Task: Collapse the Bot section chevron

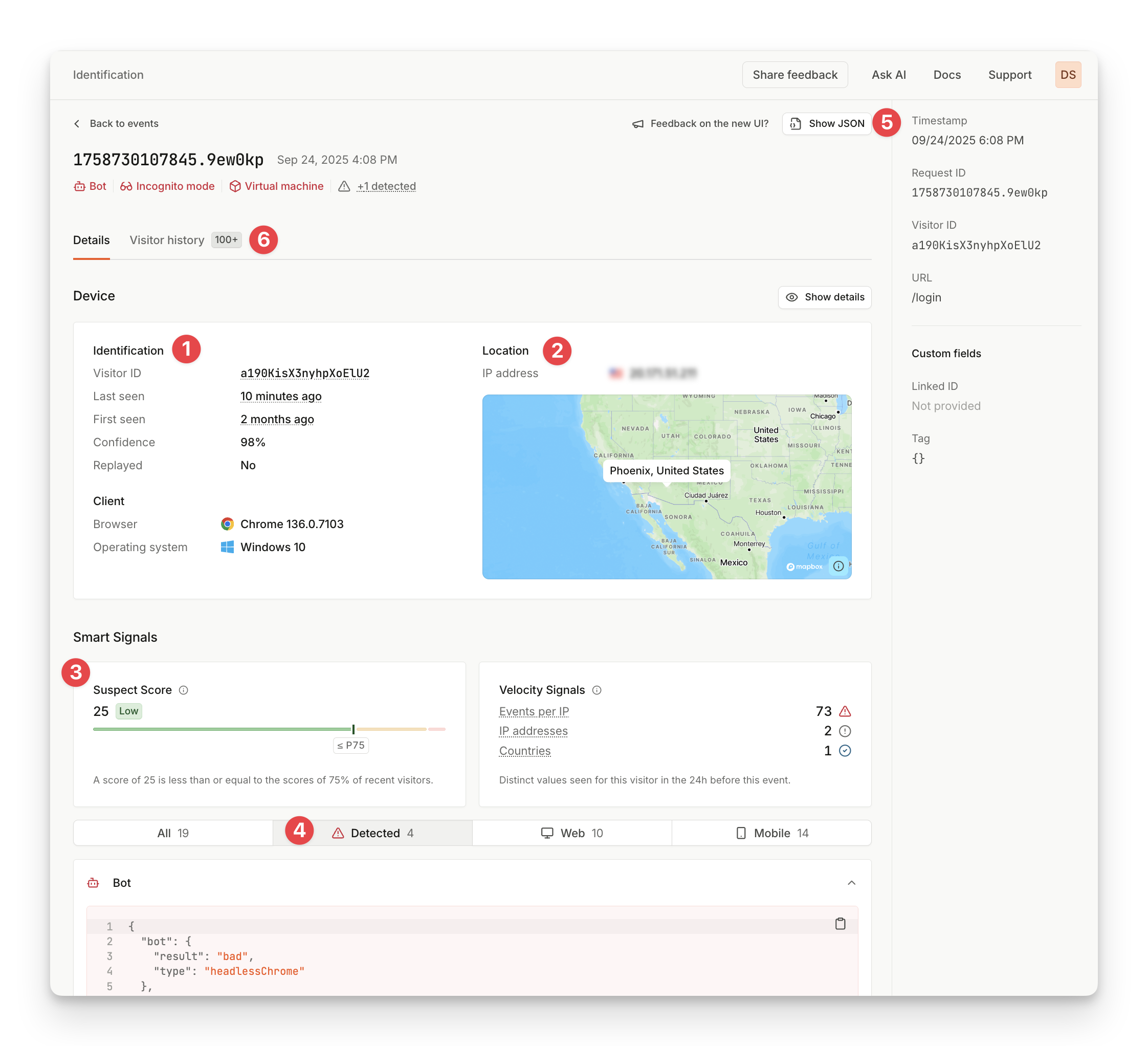Action: (851, 882)
